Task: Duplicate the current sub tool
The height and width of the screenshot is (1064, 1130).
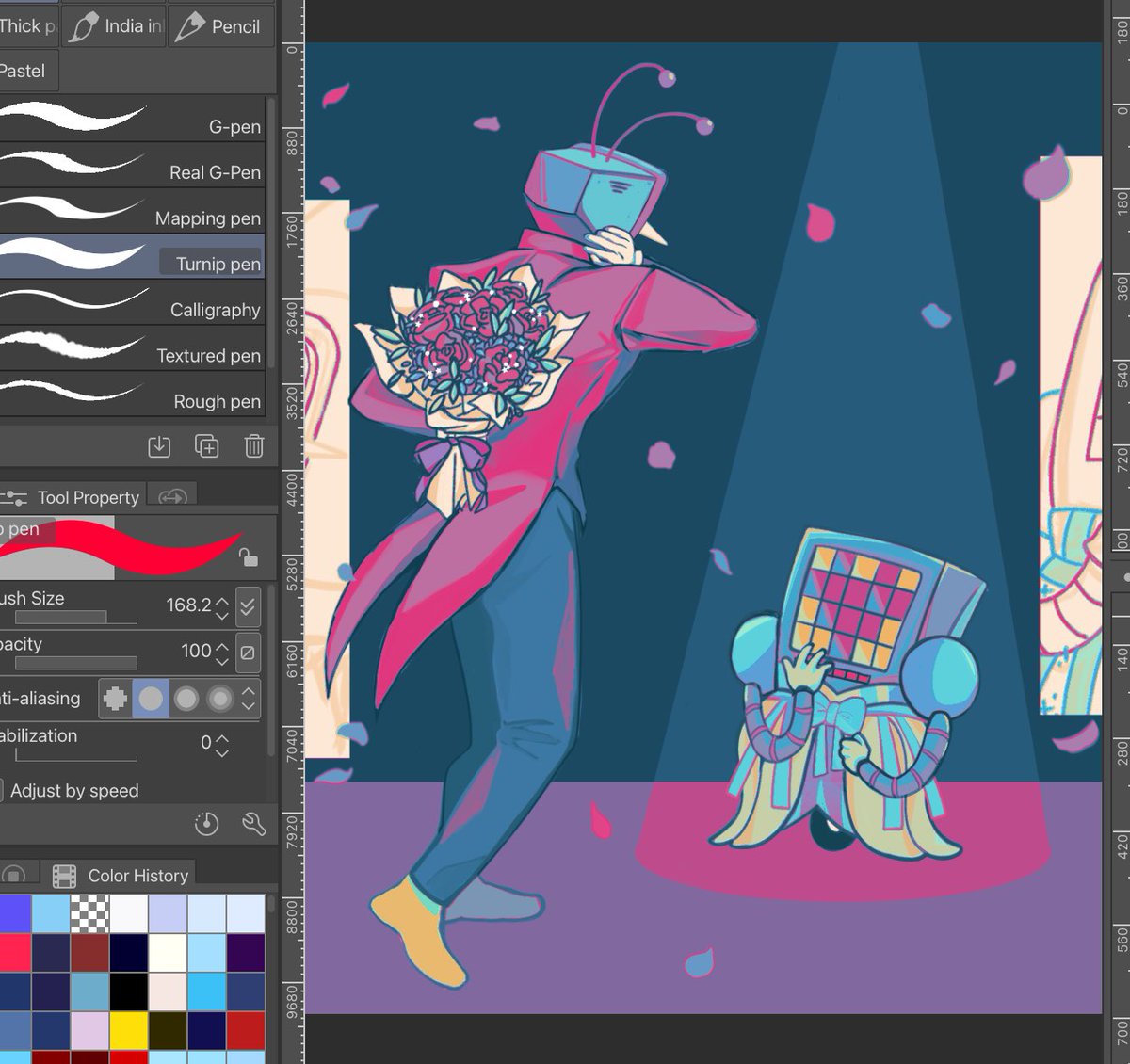Action: 206,446
